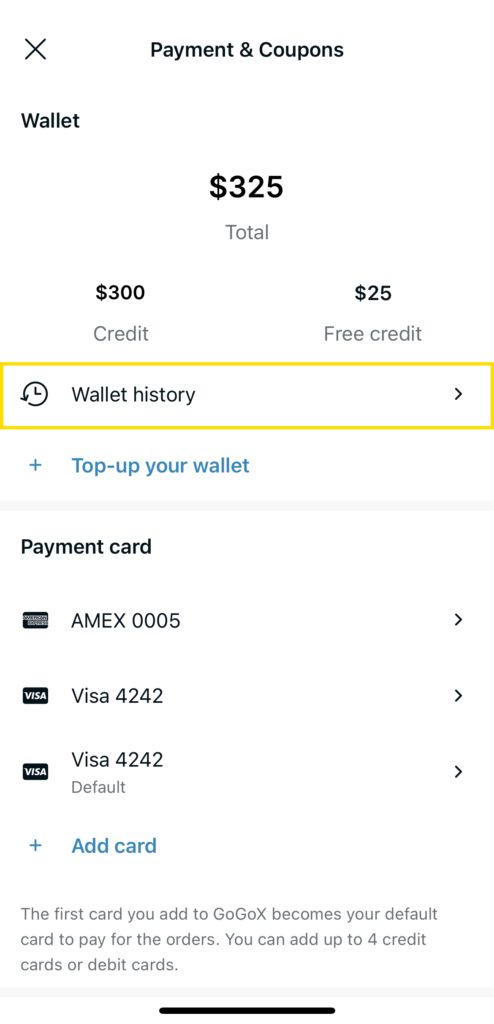Tap the plus icon beside Top-up your wallet
The image size is (494, 1024).
click(x=35, y=466)
